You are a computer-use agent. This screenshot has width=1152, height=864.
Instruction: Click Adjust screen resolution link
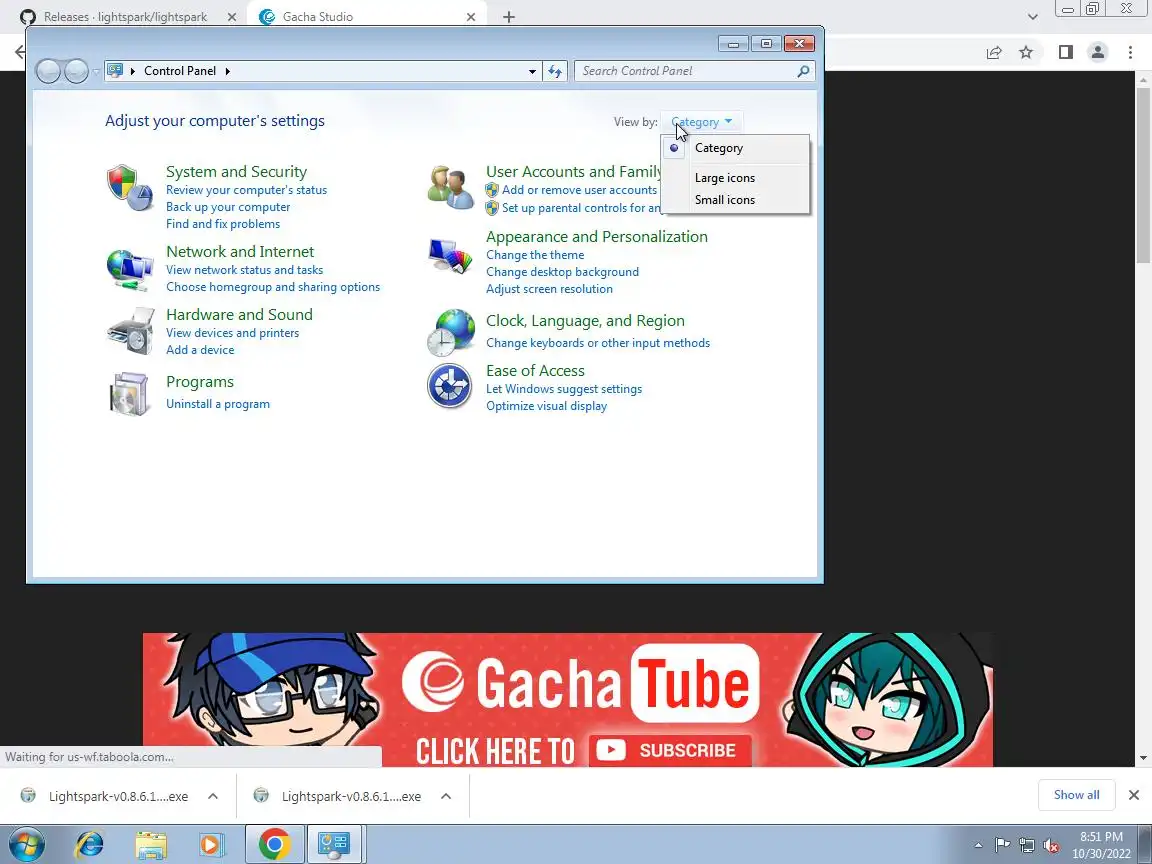pos(549,289)
